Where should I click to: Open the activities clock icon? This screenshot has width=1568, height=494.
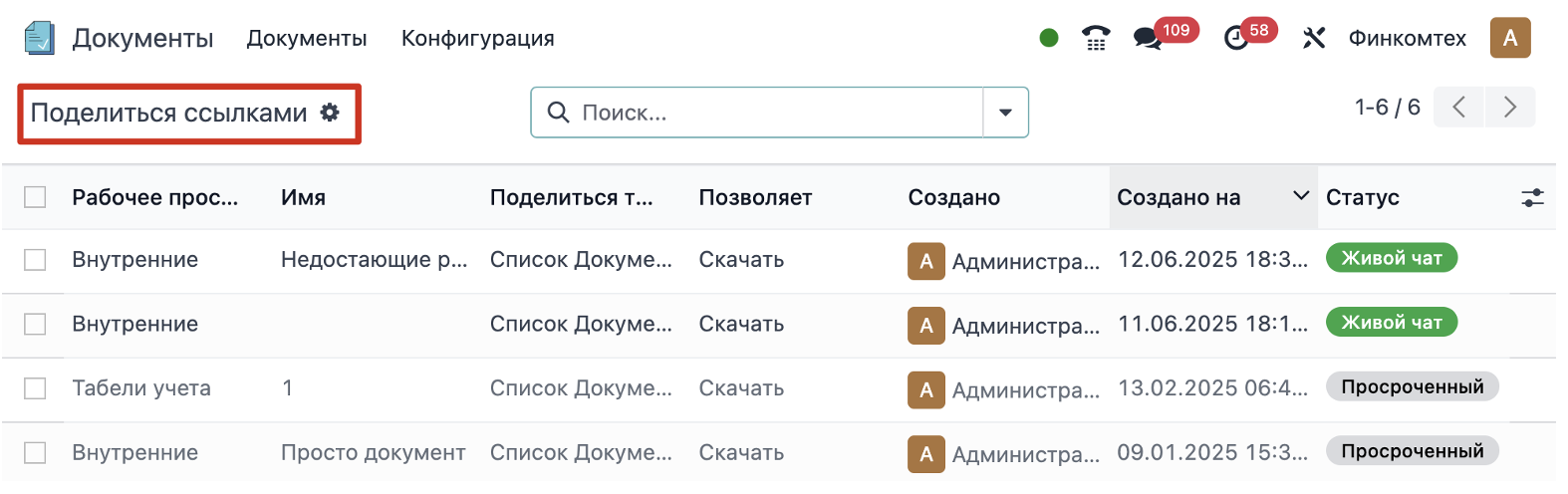click(x=1236, y=39)
